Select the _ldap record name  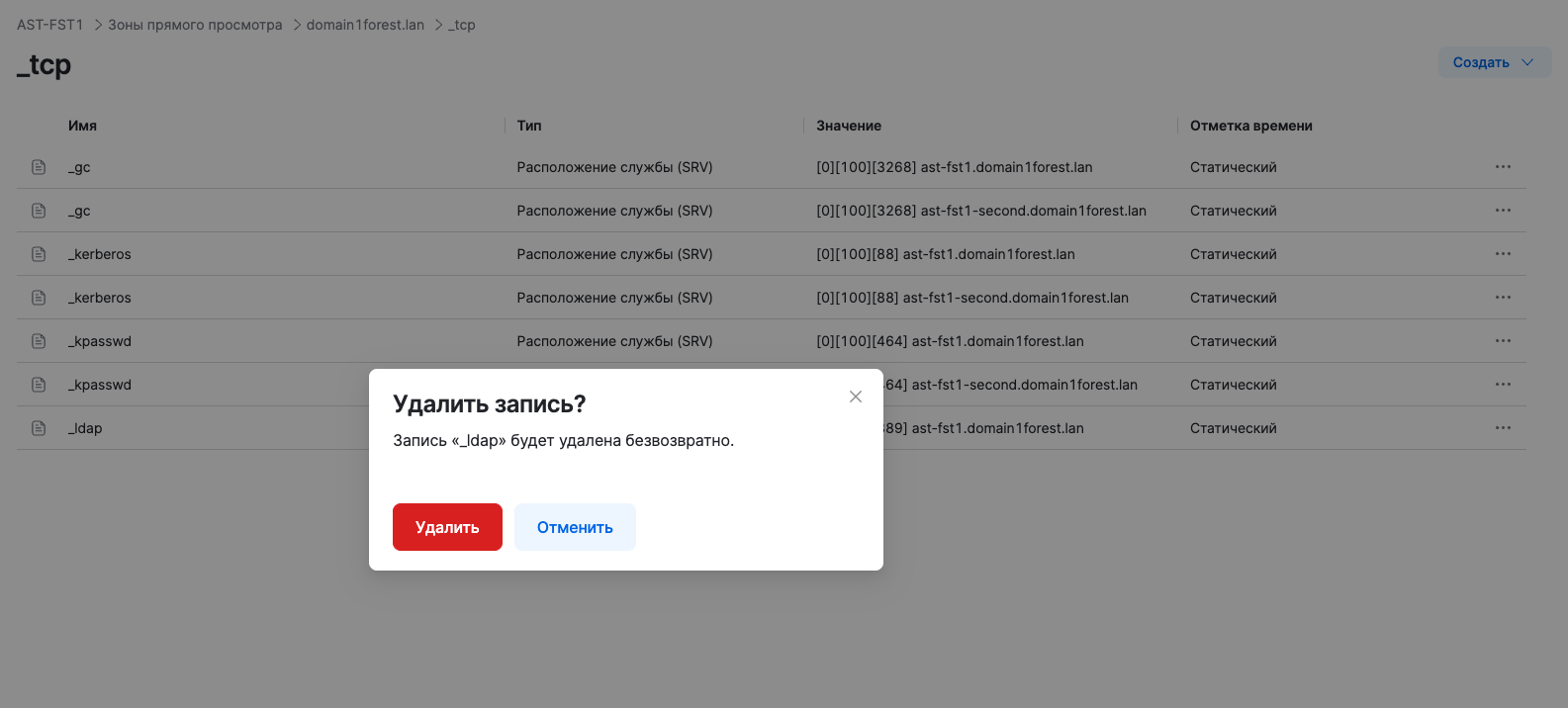(85, 428)
